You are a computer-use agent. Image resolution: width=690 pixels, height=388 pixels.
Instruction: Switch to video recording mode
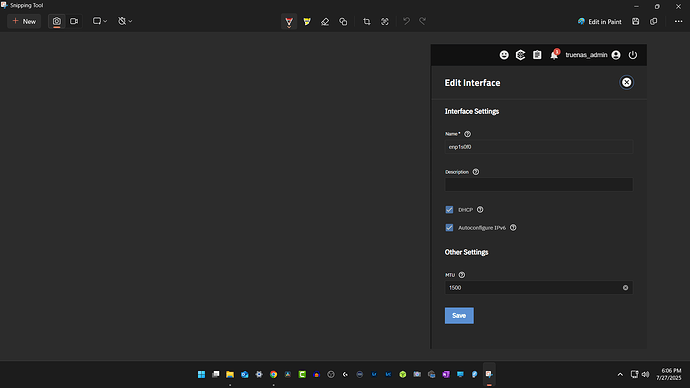click(74, 21)
